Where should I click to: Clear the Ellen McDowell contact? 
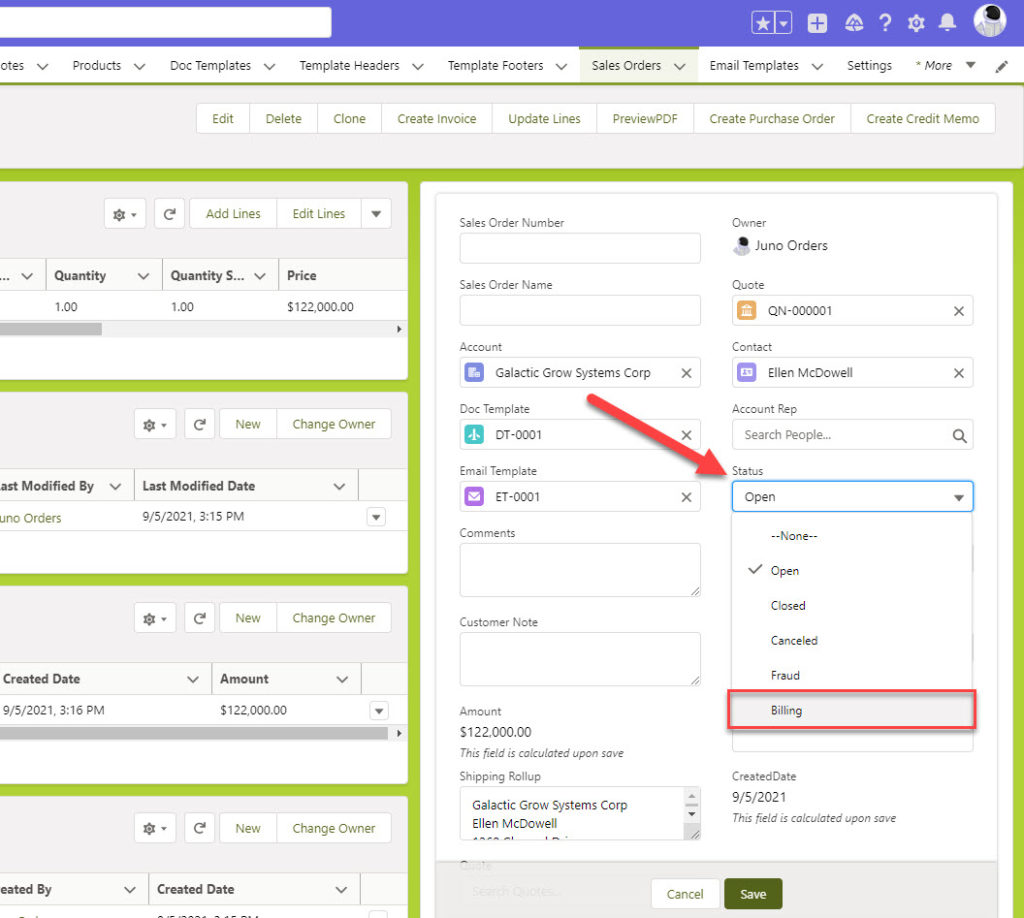click(959, 373)
